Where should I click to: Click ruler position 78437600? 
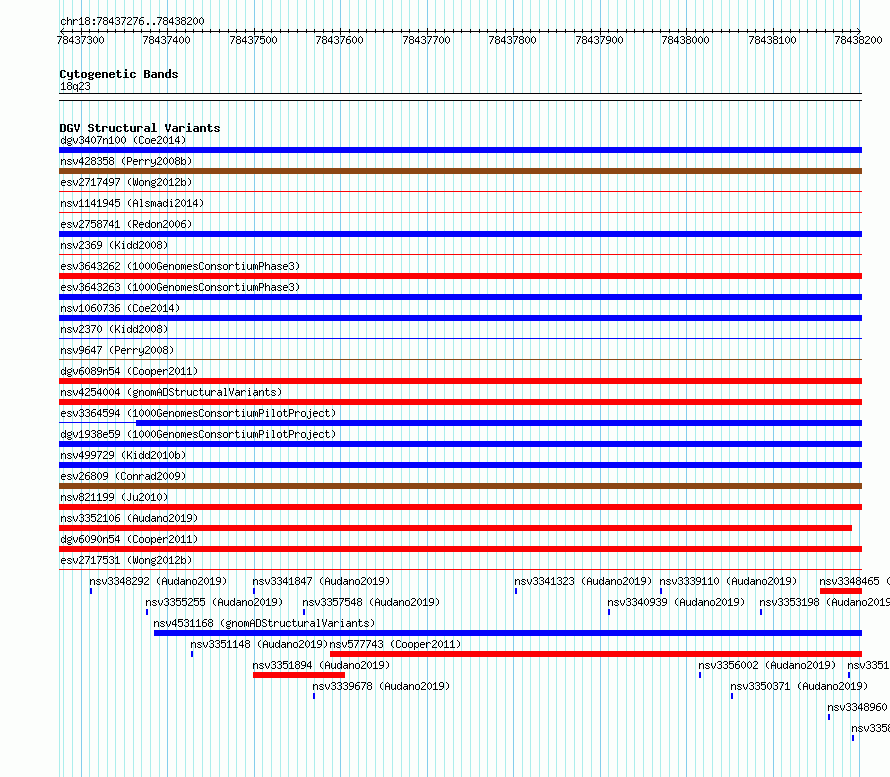339,40
